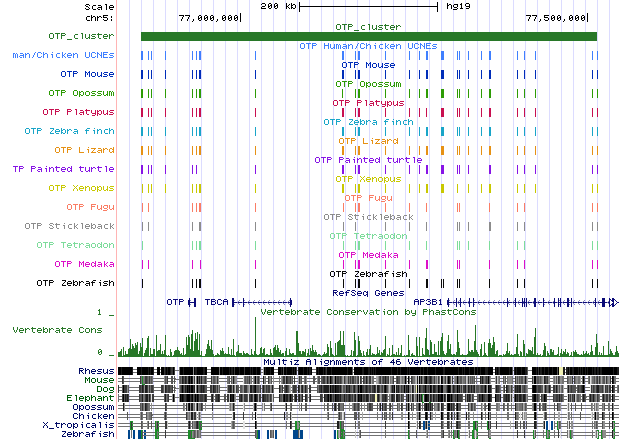This screenshot has width=620, height=439.
Task: Select the Elephant alignment row label
Action: (x=92, y=398)
